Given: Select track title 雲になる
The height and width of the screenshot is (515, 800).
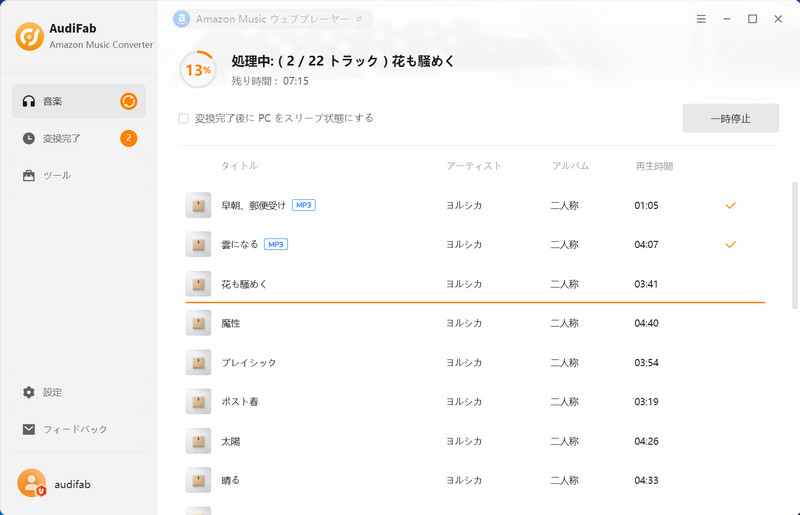Looking at the screenshot, I should [239, 244].
